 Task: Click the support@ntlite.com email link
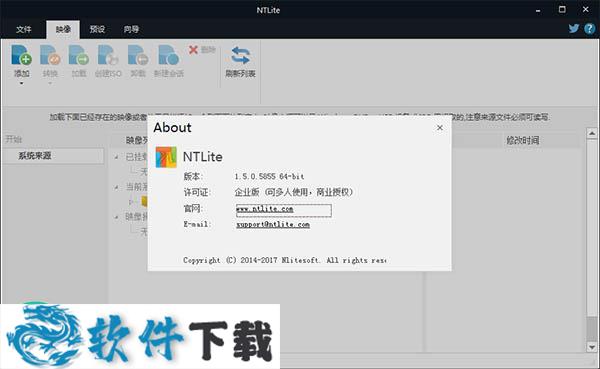tap(273, 224)
